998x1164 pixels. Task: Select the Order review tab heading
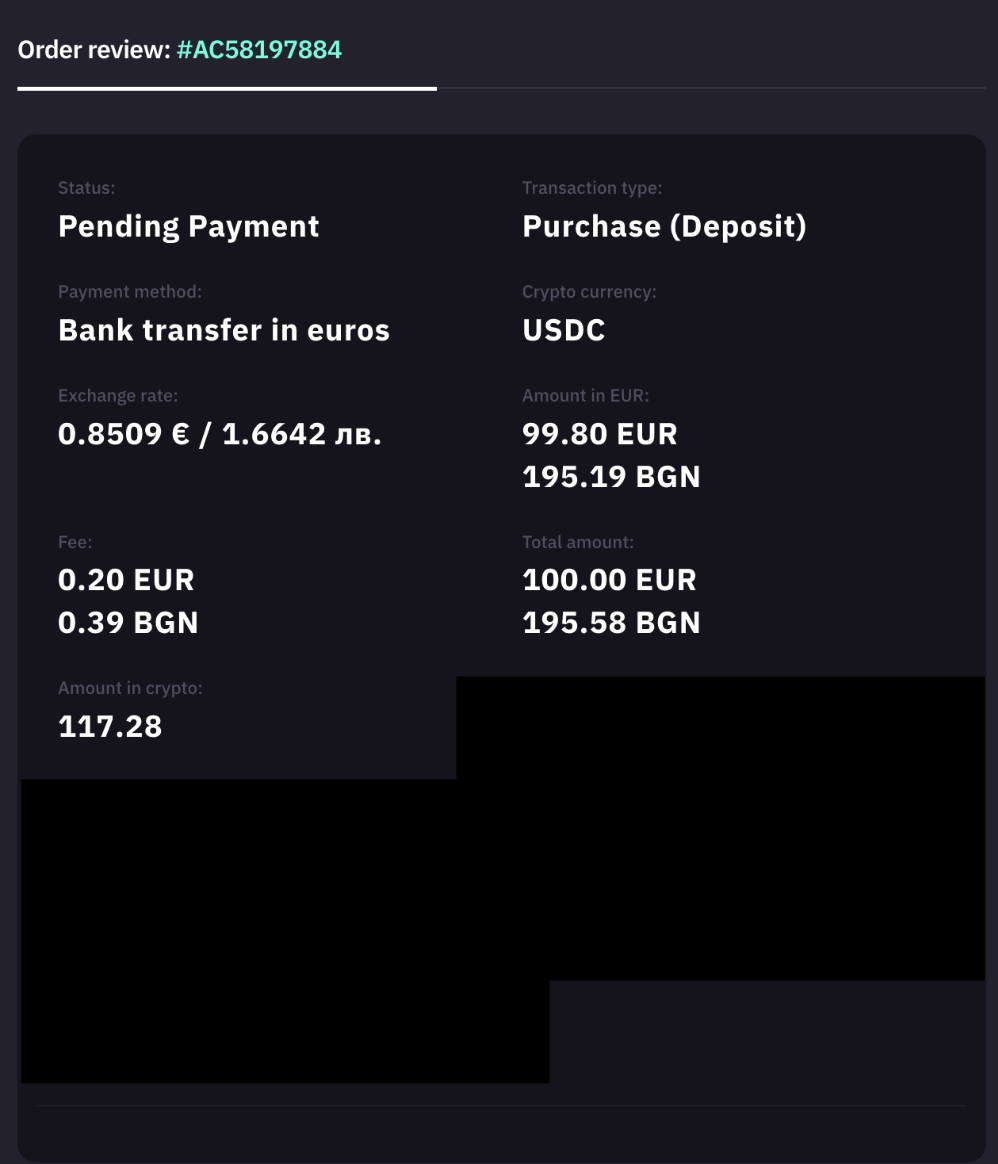coord(94,49)
